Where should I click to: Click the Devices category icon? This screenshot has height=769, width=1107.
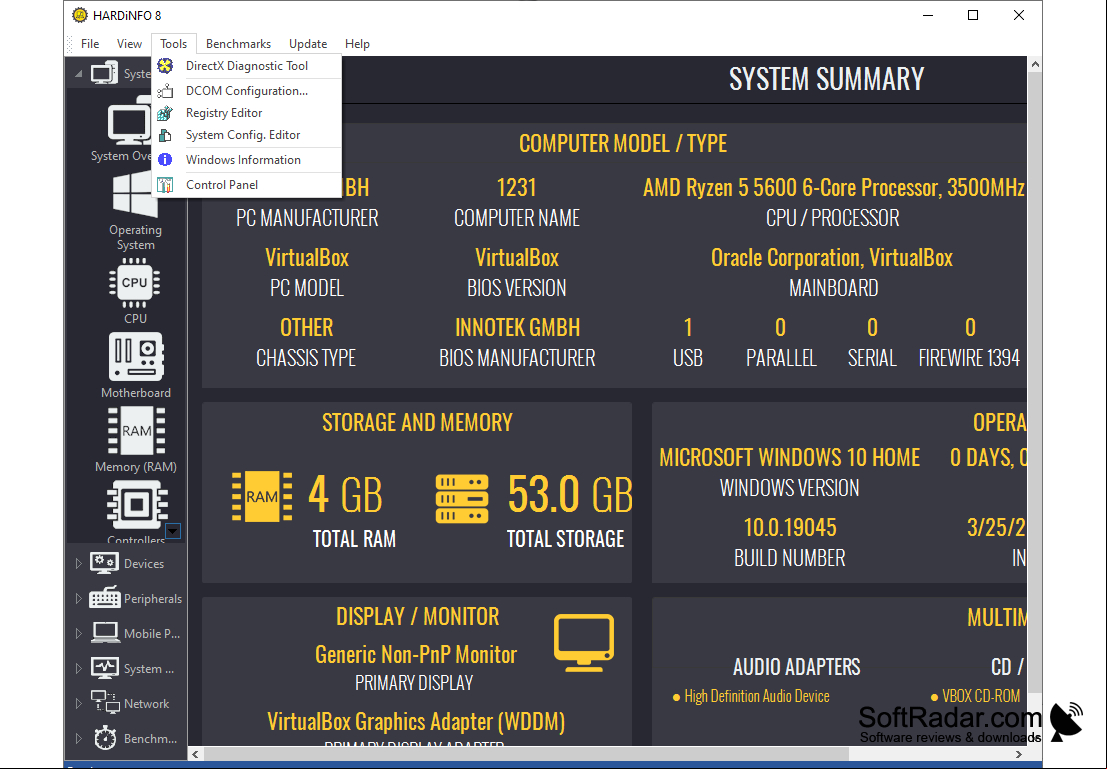pyautogui.click(x=104, y=564)
